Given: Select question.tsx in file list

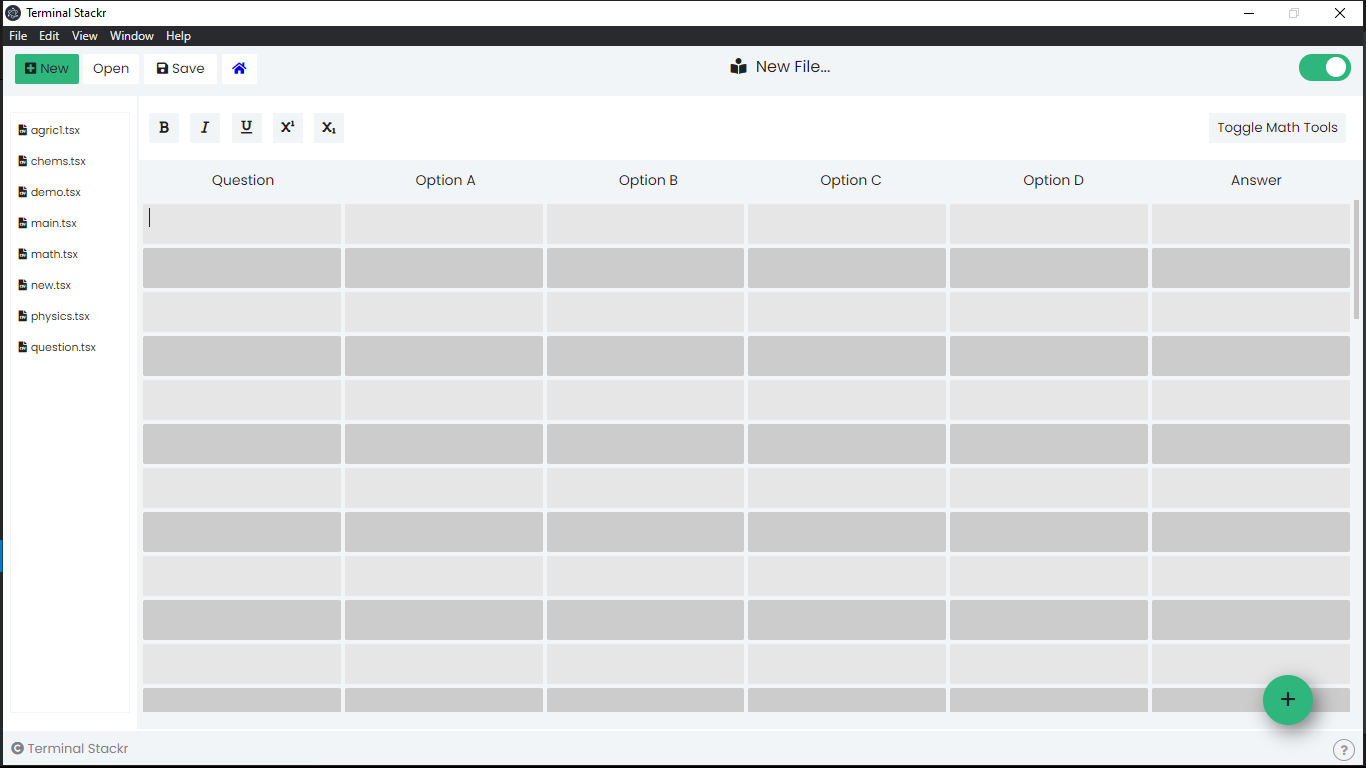Looking at the screenshot, I should coord(63,347).
